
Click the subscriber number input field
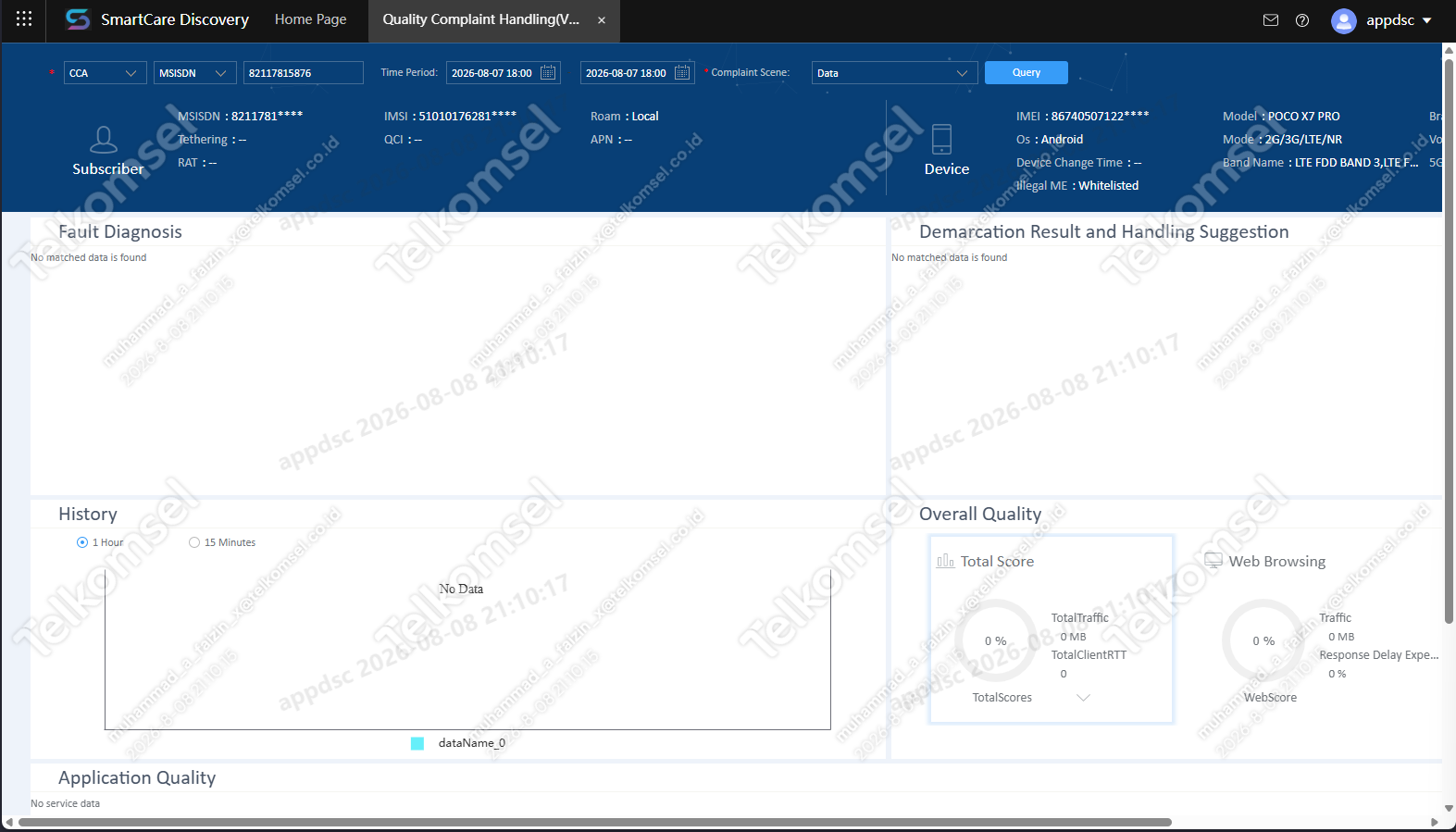point(304,73)
